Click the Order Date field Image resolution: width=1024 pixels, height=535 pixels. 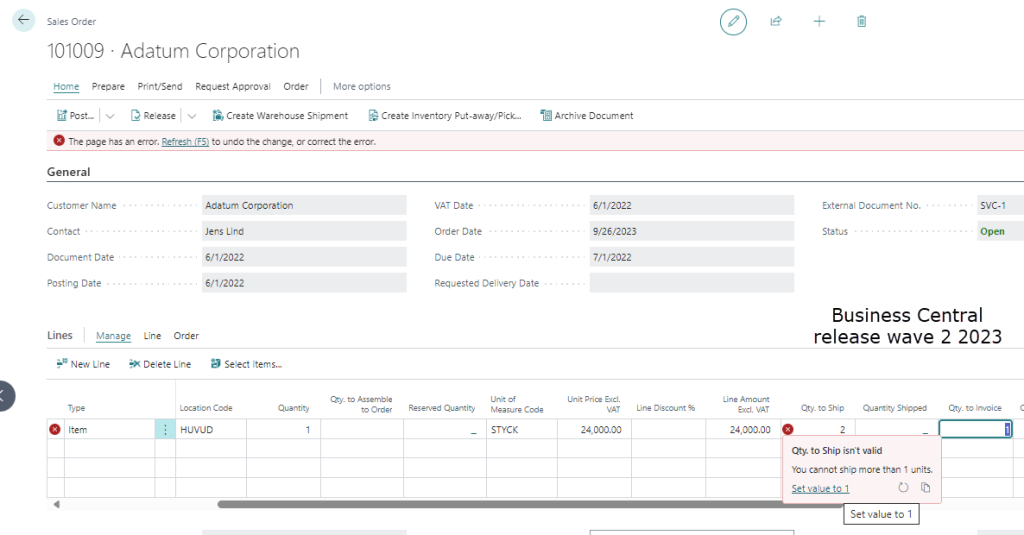[x=692, y=231]
